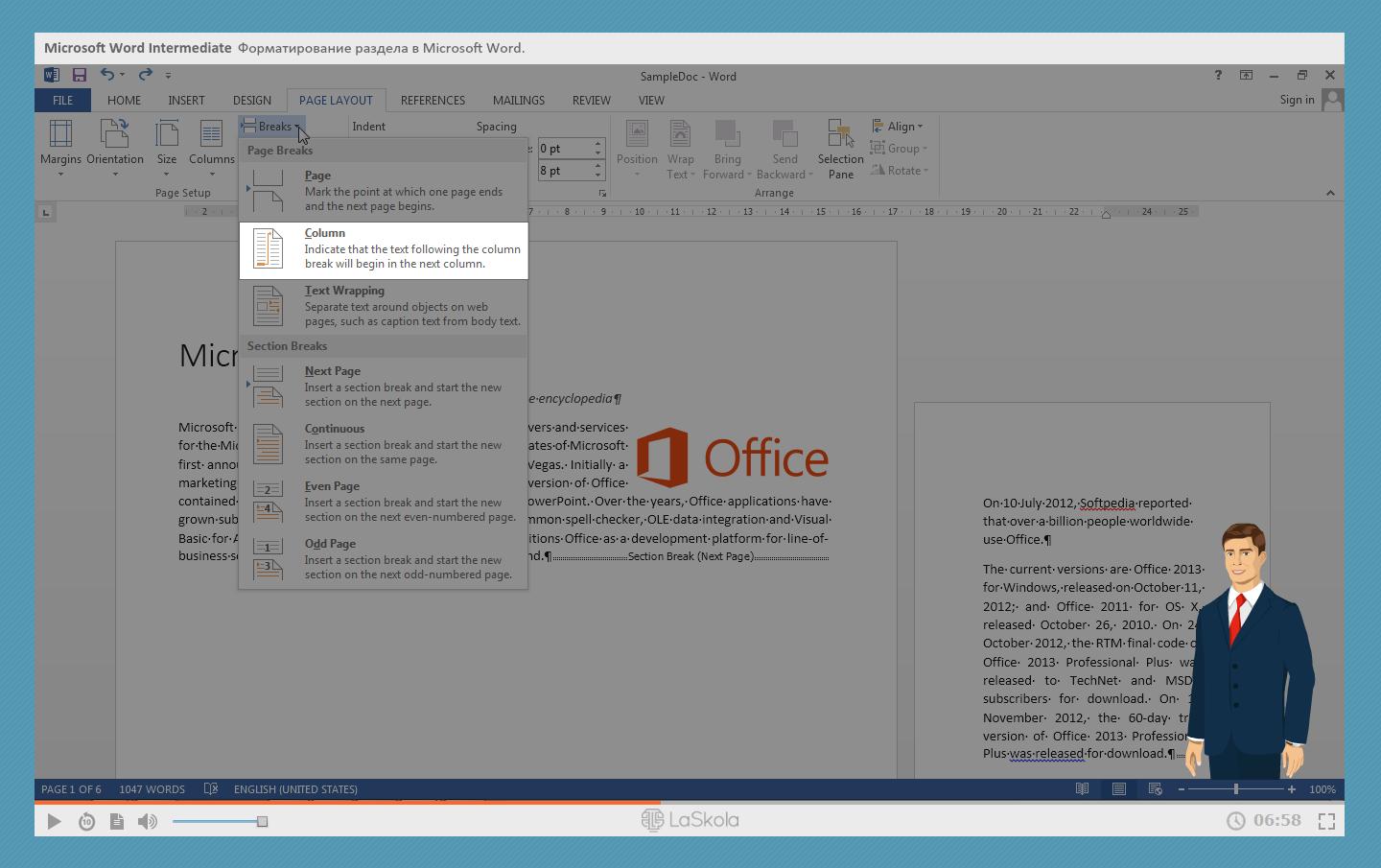This screenshot has height=868, width=1381.
Task: Click the Save icon in quick access toolbar
Action: (x=80, y=75)
